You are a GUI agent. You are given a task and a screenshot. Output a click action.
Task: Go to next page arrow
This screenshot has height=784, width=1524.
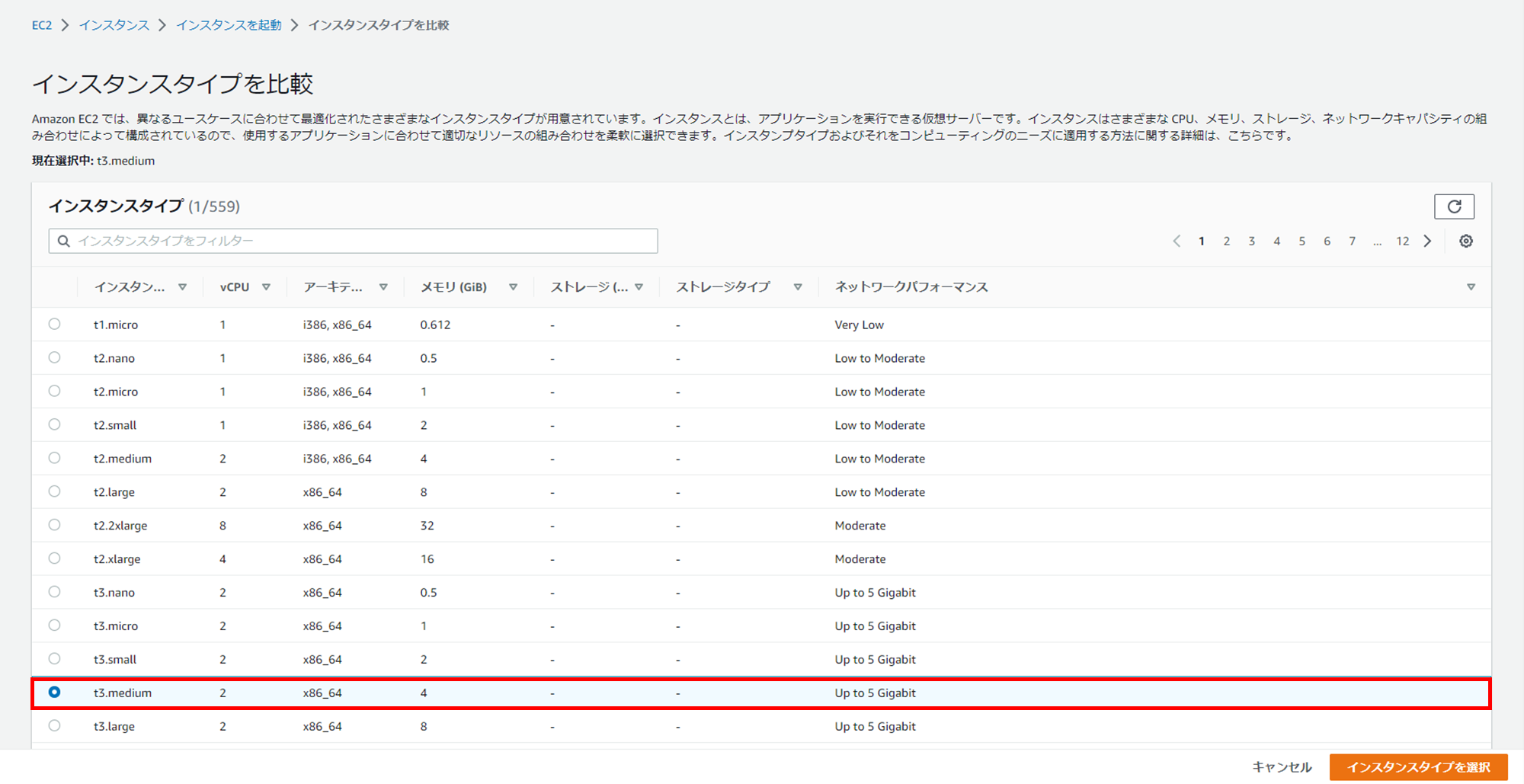[1427, 242]
